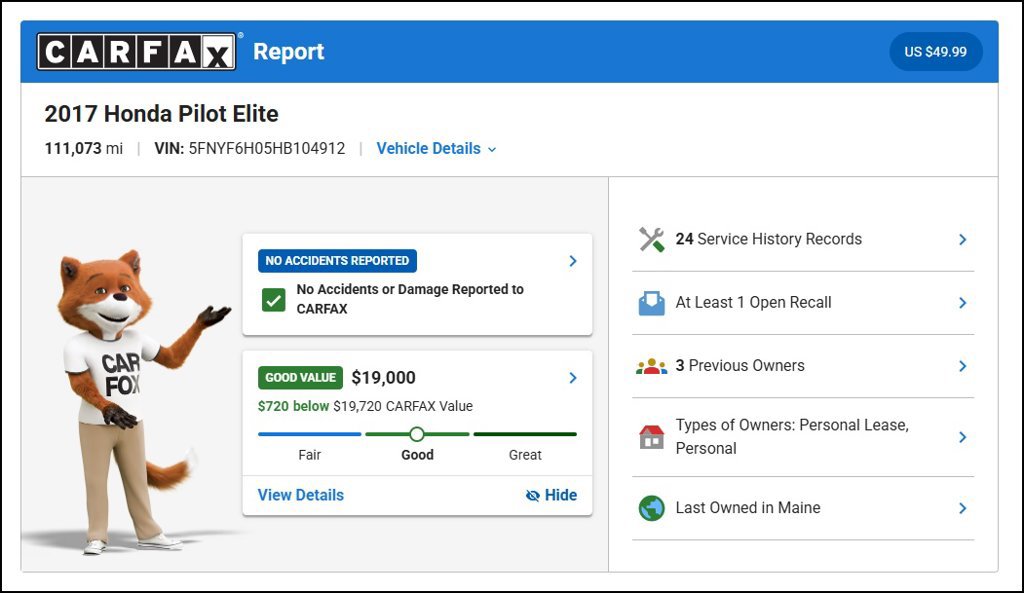Open the Good Value card chevron
The image size is (1024, 593).
click(x=573, y=378)
